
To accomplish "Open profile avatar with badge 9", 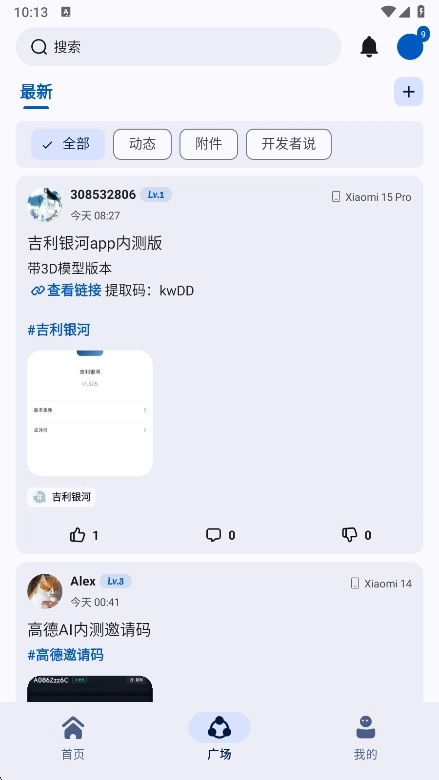I will 411,46.
